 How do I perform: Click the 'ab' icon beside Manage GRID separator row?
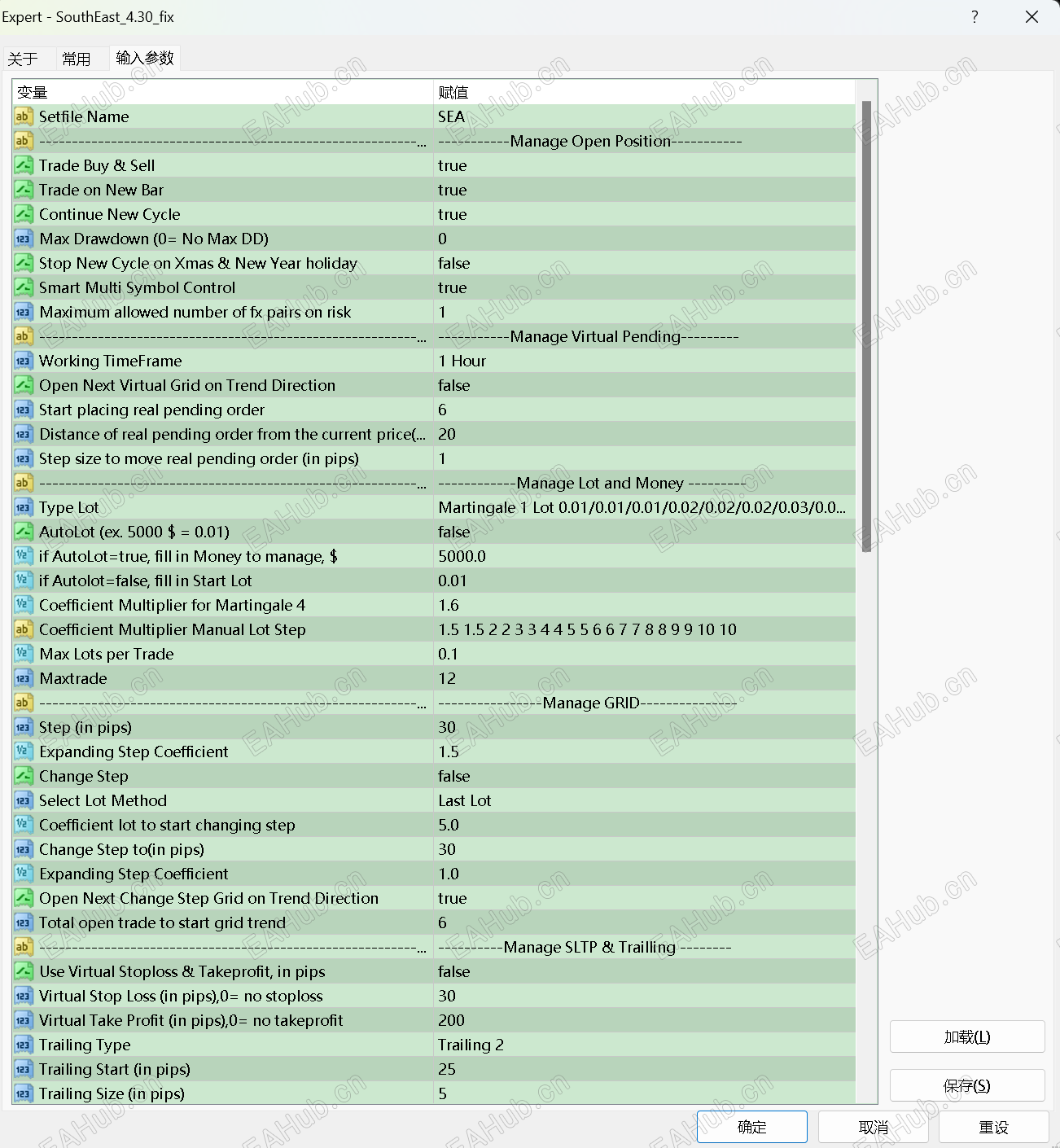[23, 702]
